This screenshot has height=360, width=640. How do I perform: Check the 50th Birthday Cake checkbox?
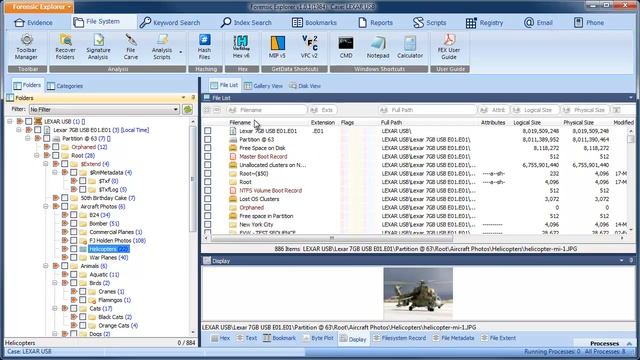[64, 198]
